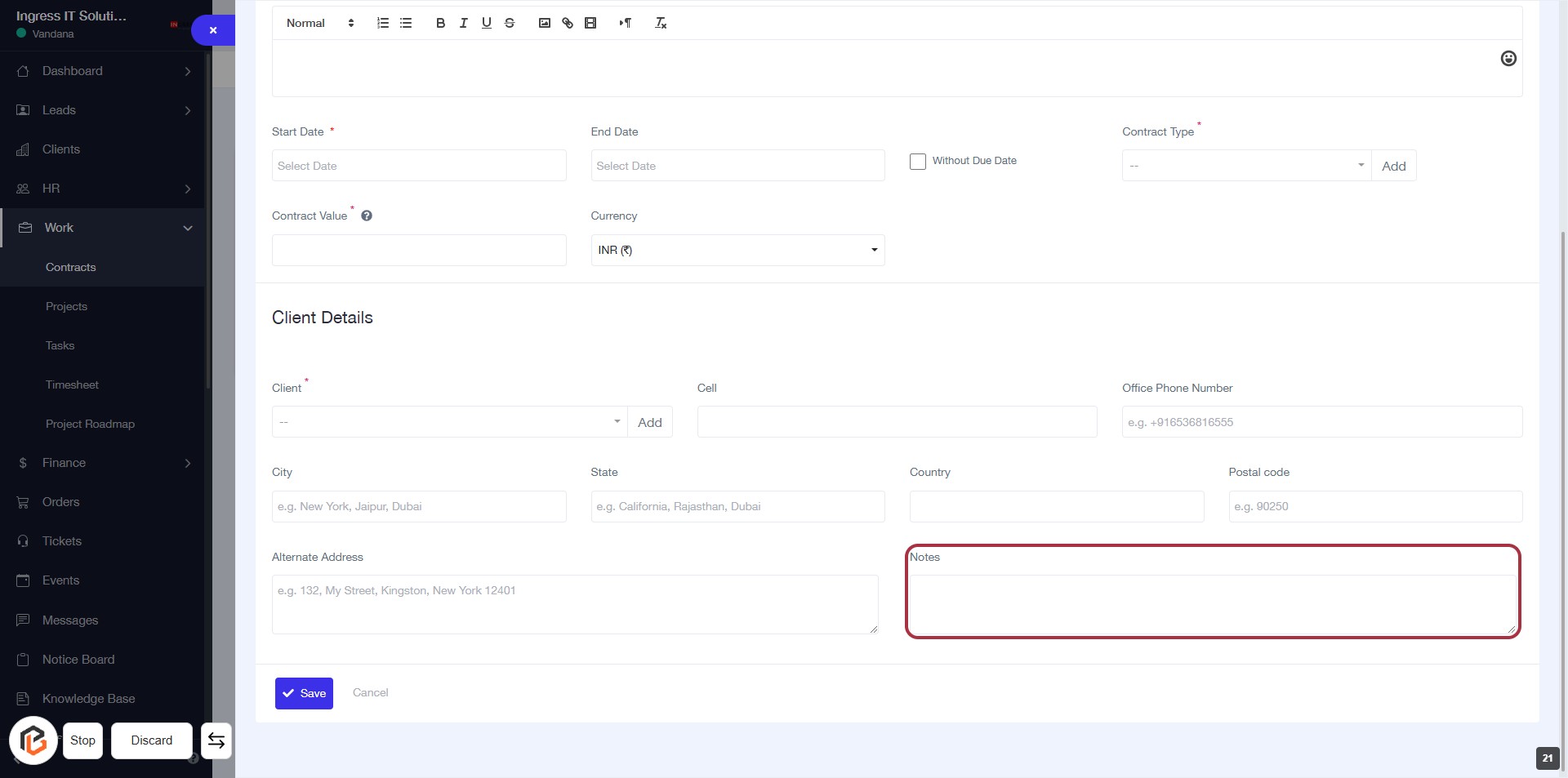This screenshot has width=1568, height=778.
Task: Save the contract form
Action: 304,693
